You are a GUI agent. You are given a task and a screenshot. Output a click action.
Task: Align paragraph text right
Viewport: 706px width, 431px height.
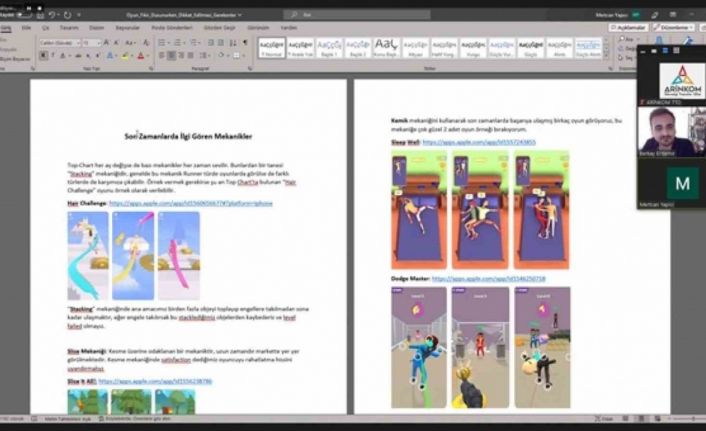coord(181,55)
